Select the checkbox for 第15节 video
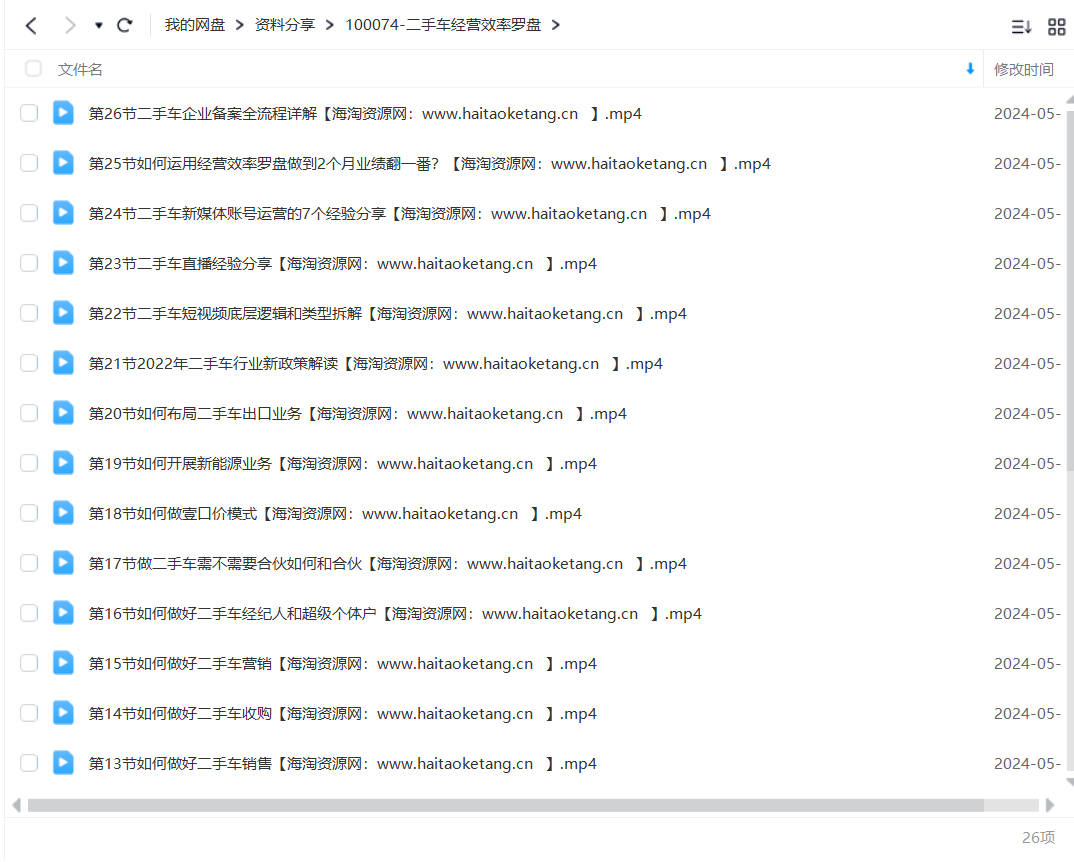The image size is (1074, 862). click(x=29, y=663)
